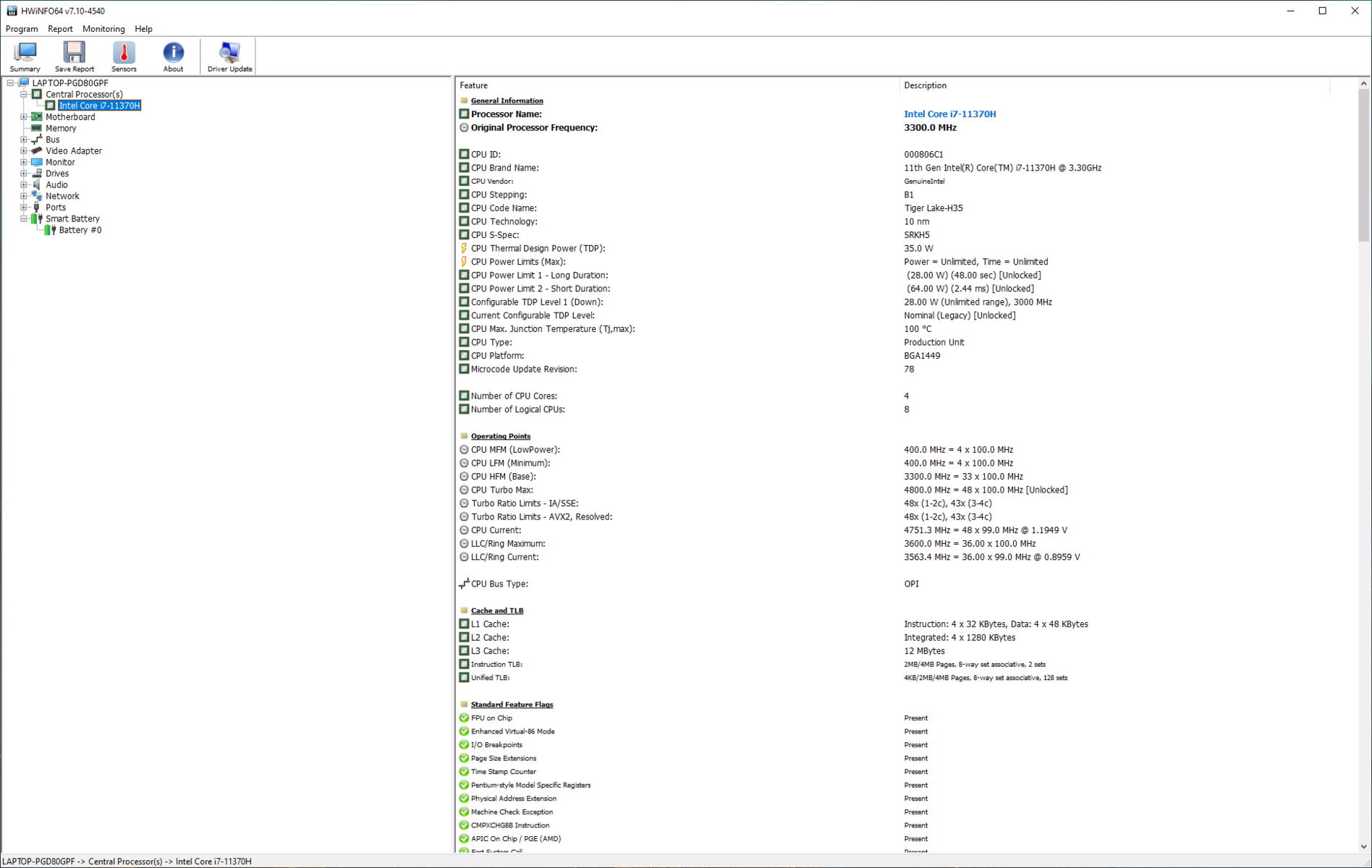Open the Report menu
The height and width of the screenshot is (868, 1372).
(60, 29)
